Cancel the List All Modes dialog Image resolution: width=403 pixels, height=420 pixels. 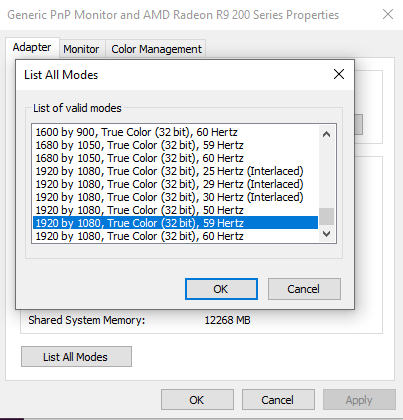304,289
